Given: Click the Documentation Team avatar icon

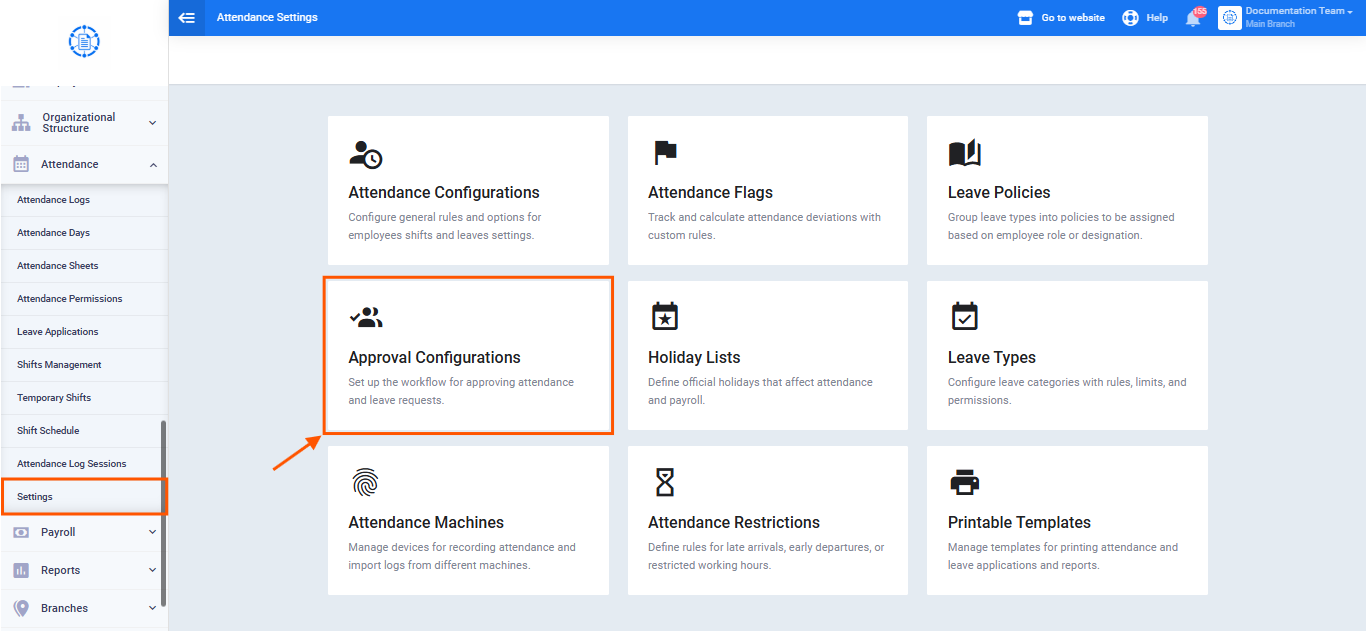Looking at the screenshot, I should pos(1229,18).
